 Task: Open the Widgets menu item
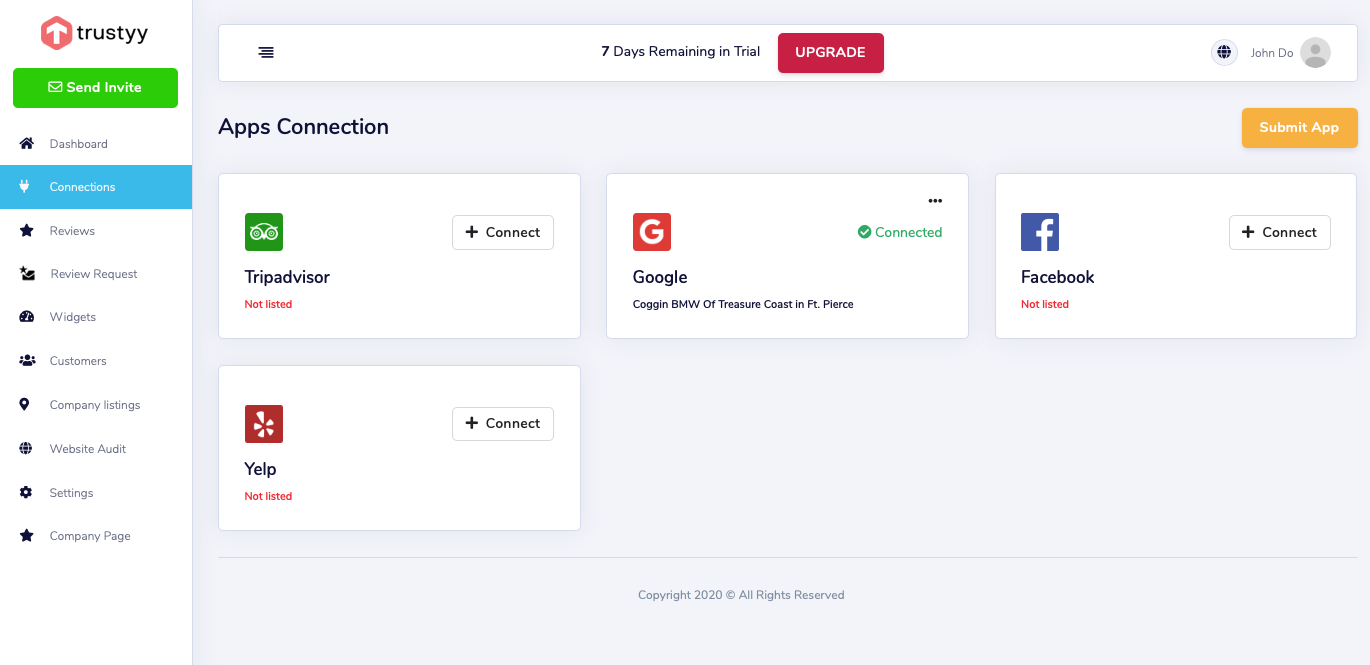point(73,317)
